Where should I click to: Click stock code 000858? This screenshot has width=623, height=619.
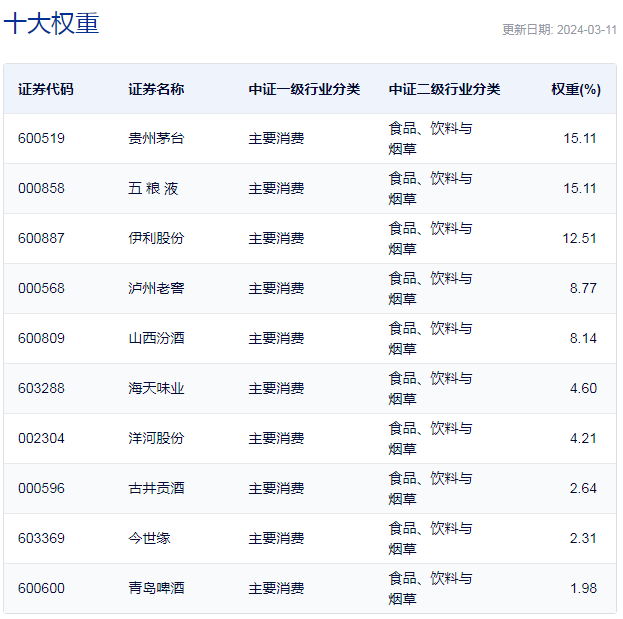[41, 188]
